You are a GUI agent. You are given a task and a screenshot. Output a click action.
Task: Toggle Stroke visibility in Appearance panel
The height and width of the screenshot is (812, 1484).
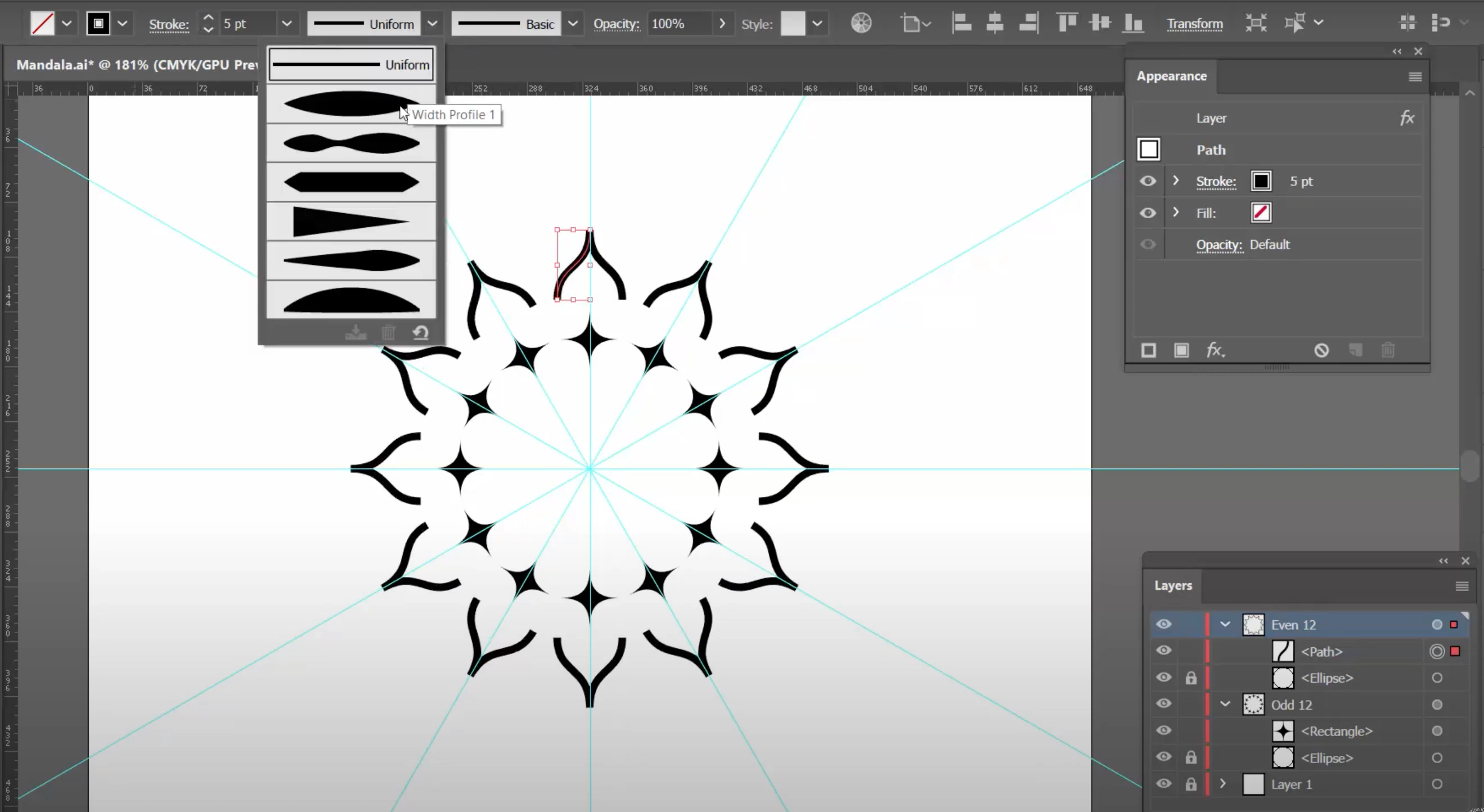[x=1148, y=182]
